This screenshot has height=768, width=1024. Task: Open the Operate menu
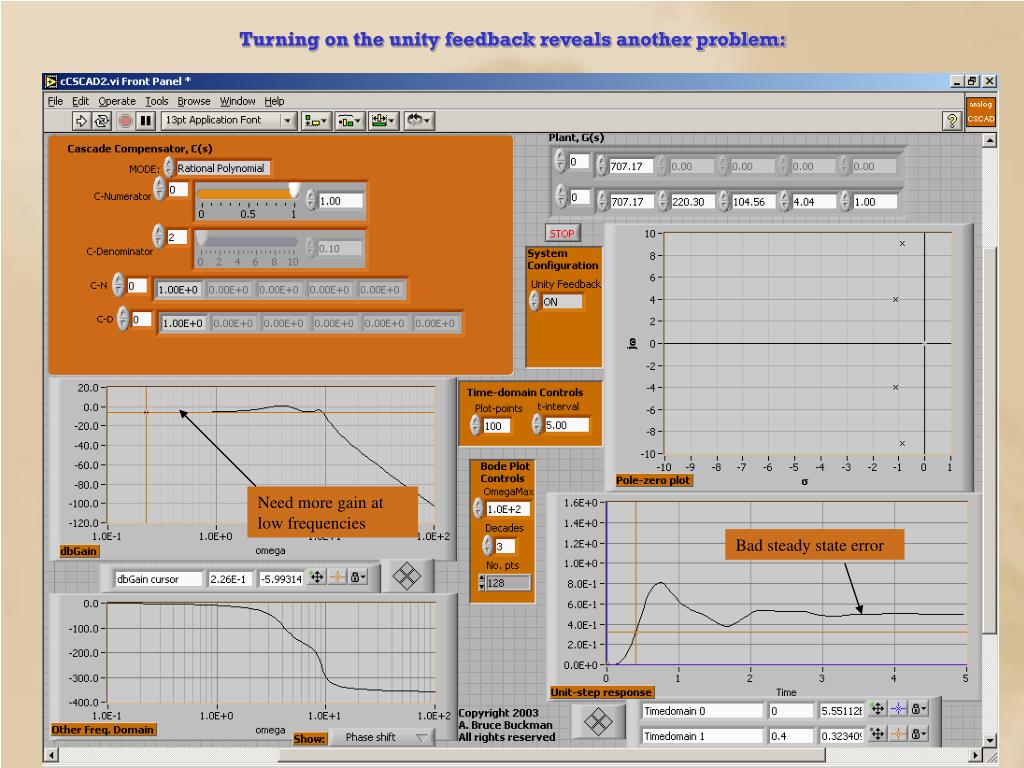117,101
